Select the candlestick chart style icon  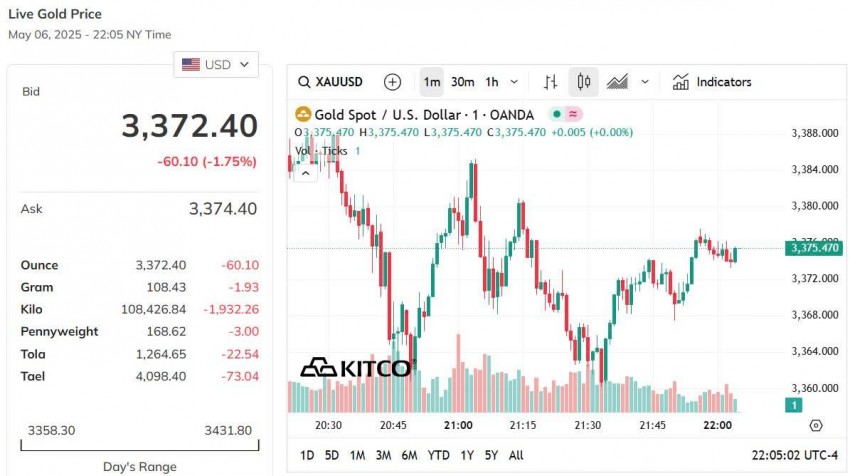[x=583, y=82]
